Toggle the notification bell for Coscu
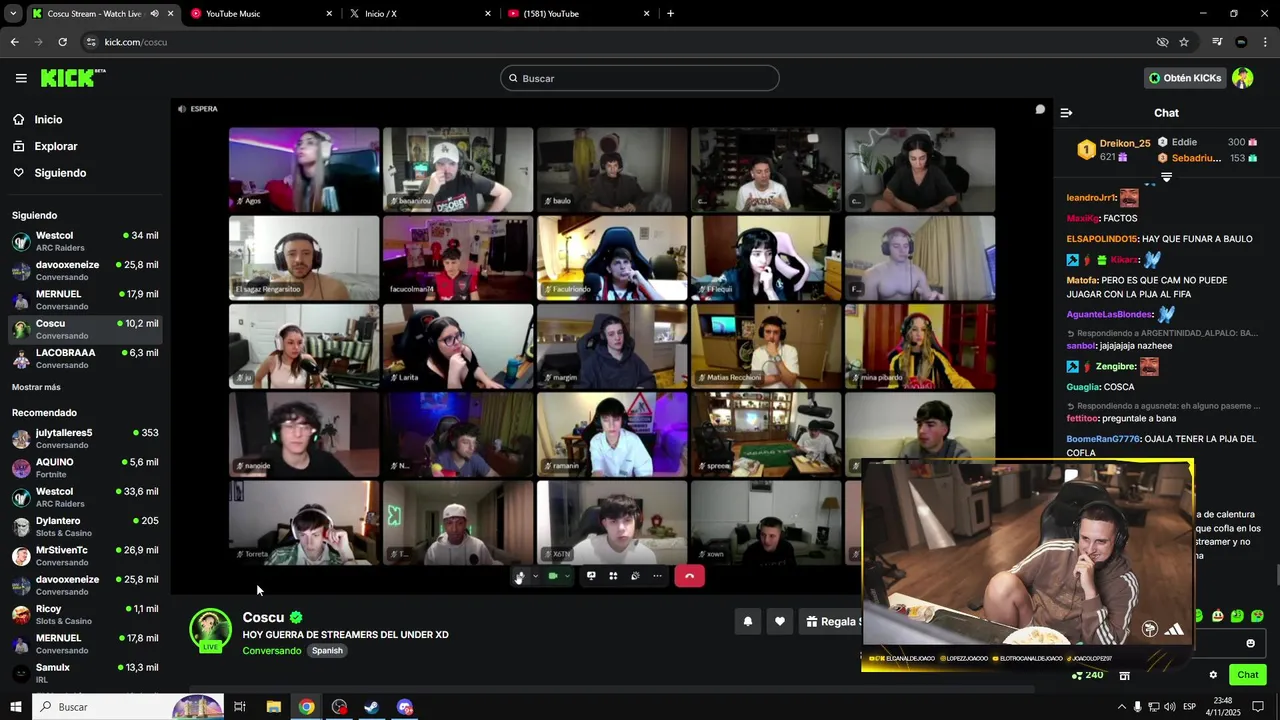The width and height of the screenshot is (1280, 720). pyautogui.click(x=747, y=621)
